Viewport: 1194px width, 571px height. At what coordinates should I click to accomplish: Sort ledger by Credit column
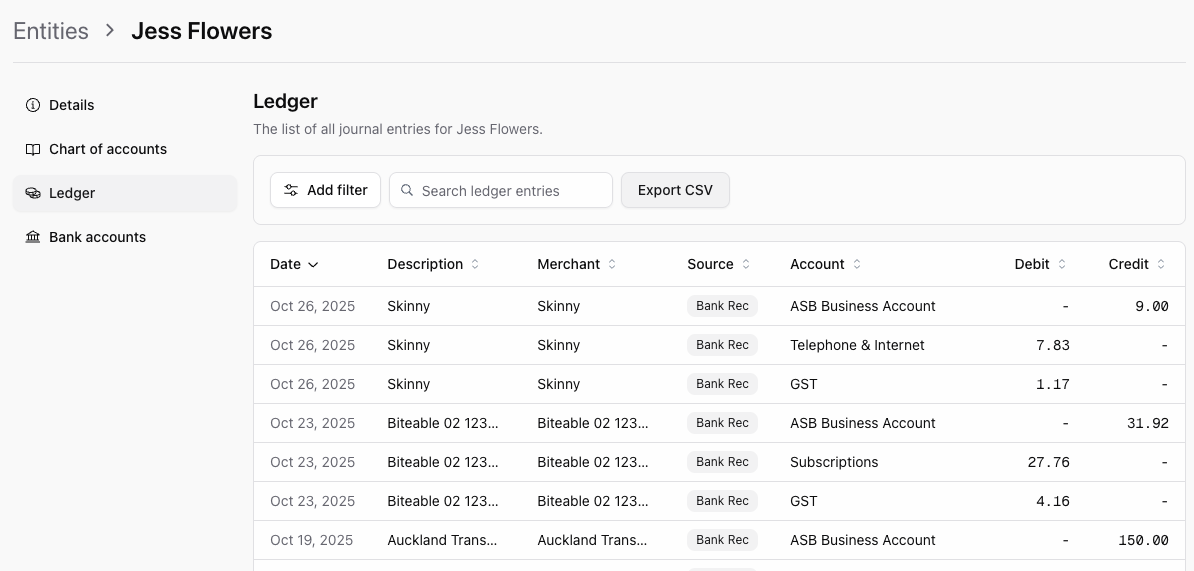tap(1161, 265)
